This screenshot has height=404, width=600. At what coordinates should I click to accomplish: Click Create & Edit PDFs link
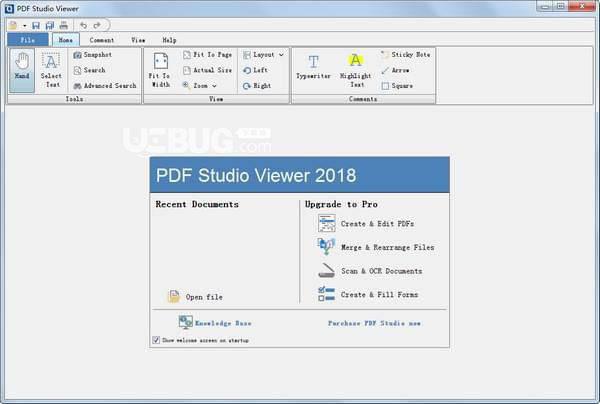point(377,223)
